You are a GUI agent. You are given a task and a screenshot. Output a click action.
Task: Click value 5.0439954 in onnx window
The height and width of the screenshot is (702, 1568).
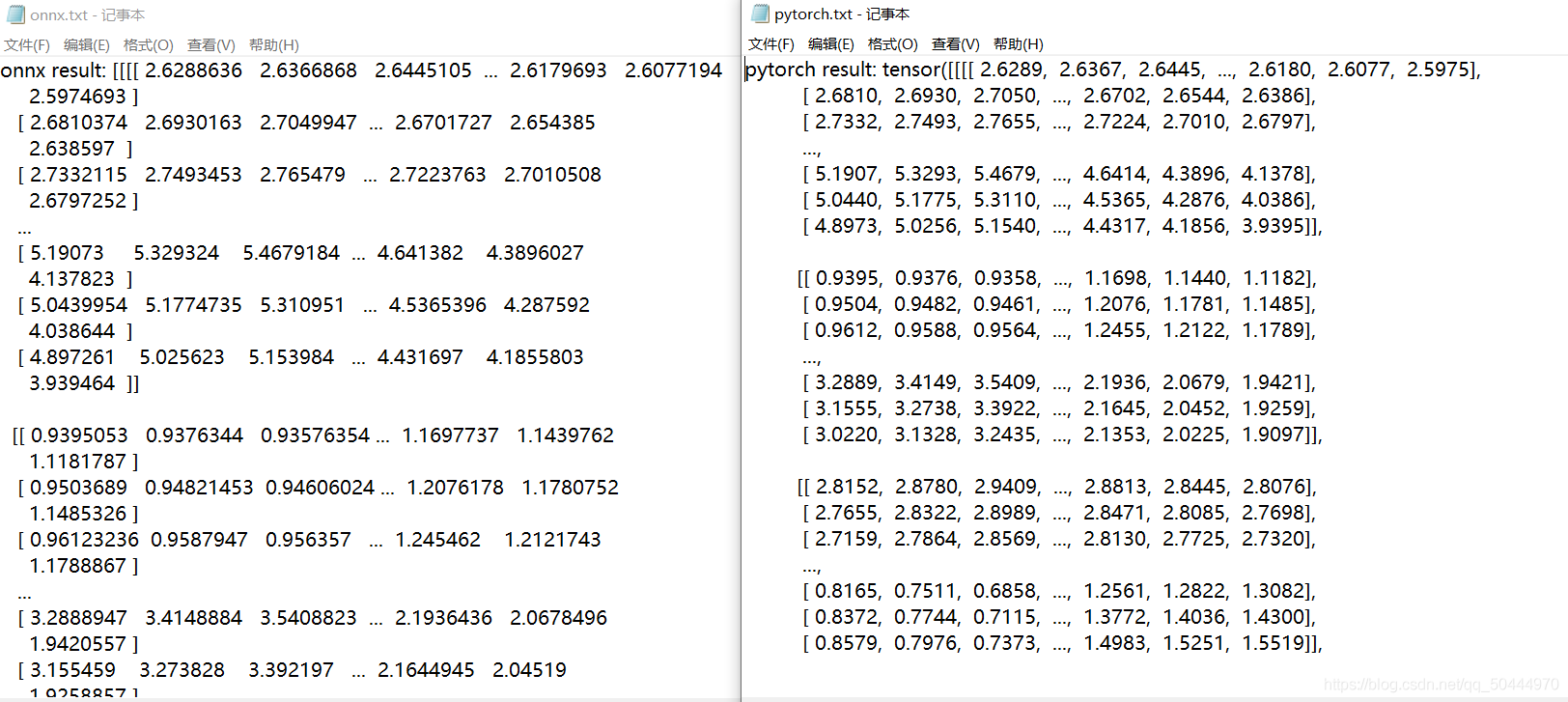point(78,305)
